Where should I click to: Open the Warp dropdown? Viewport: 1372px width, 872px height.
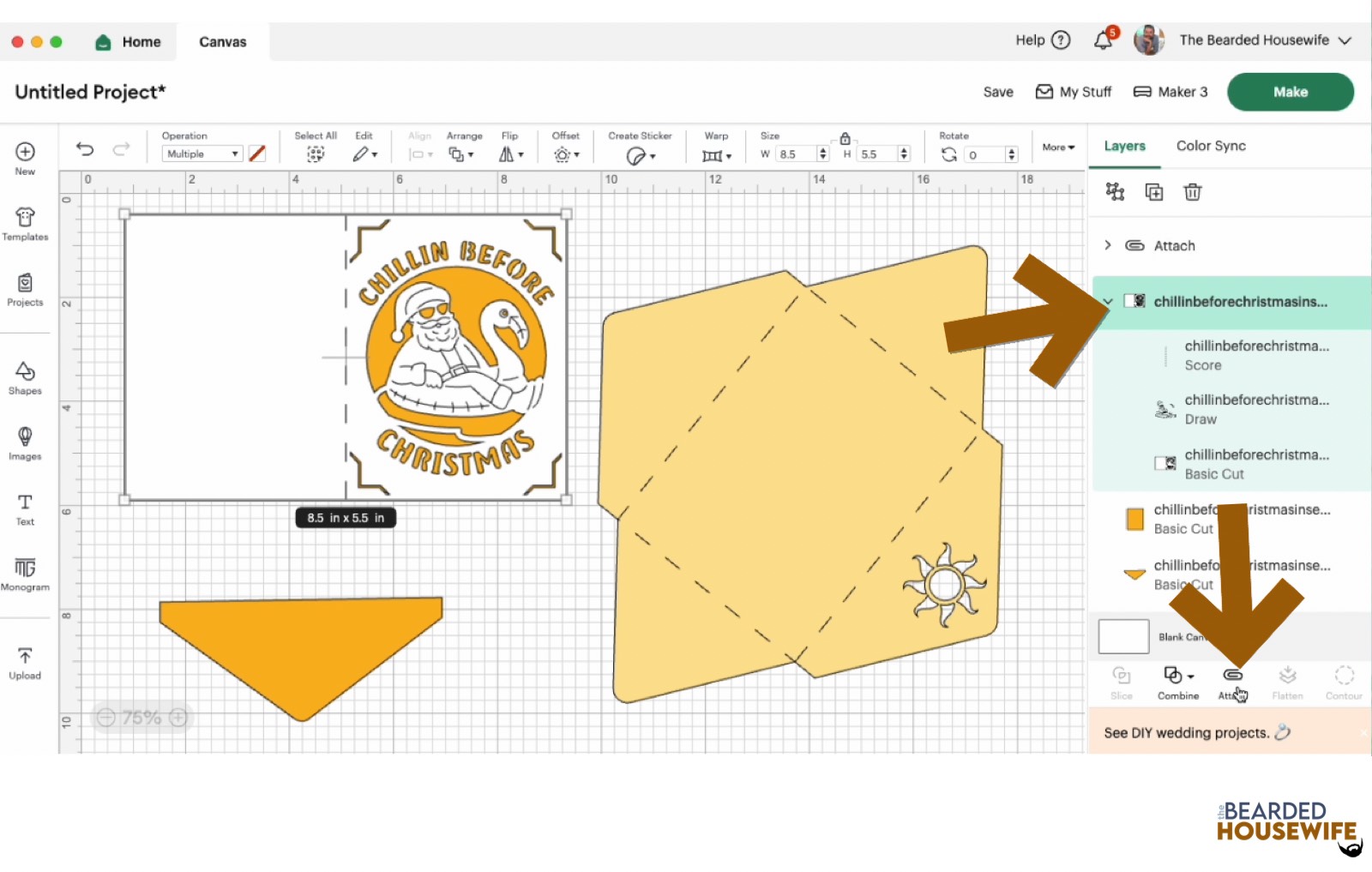[x=717, y=155]
